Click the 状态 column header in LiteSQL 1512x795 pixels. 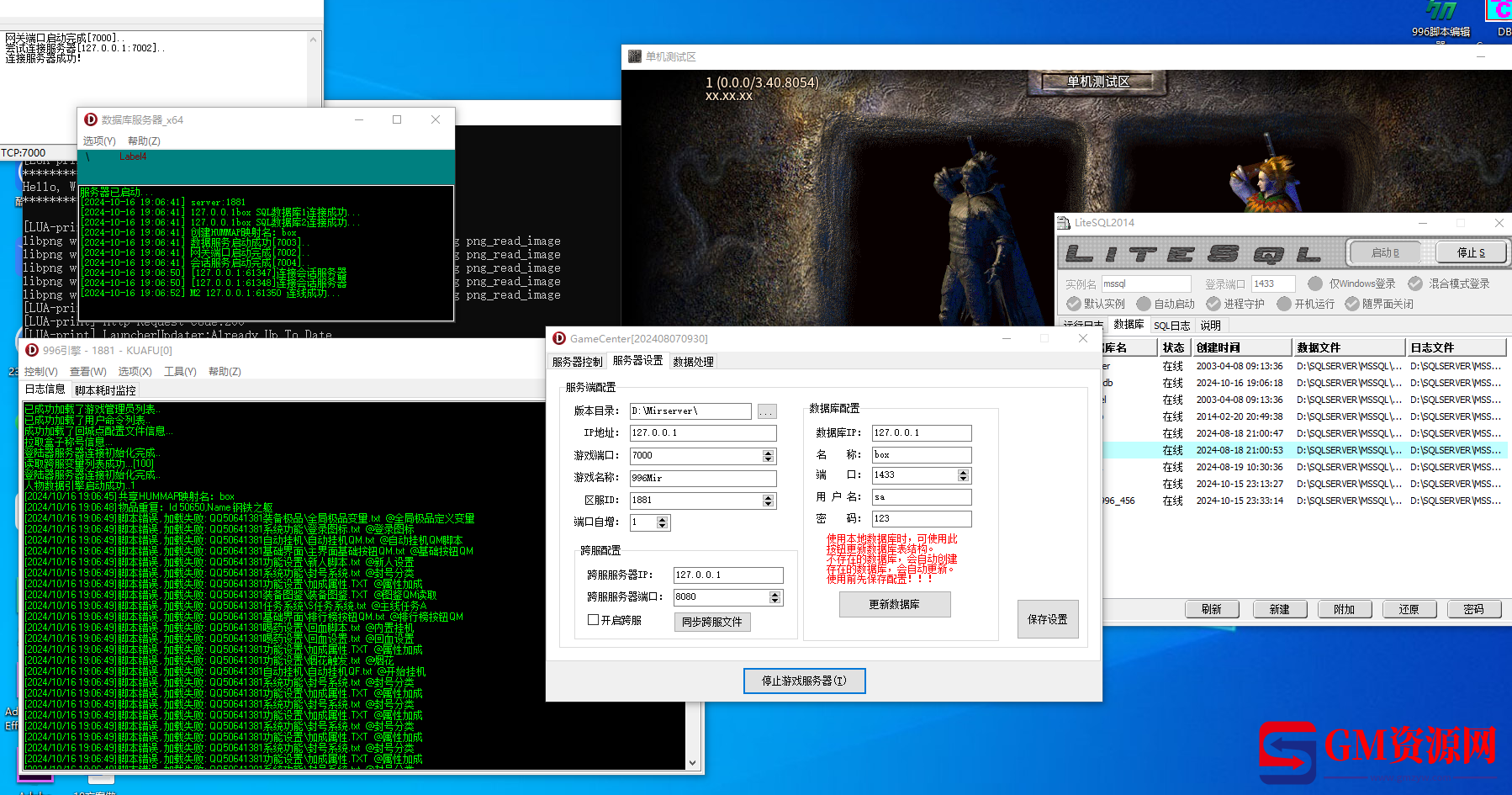[1174, 347]
